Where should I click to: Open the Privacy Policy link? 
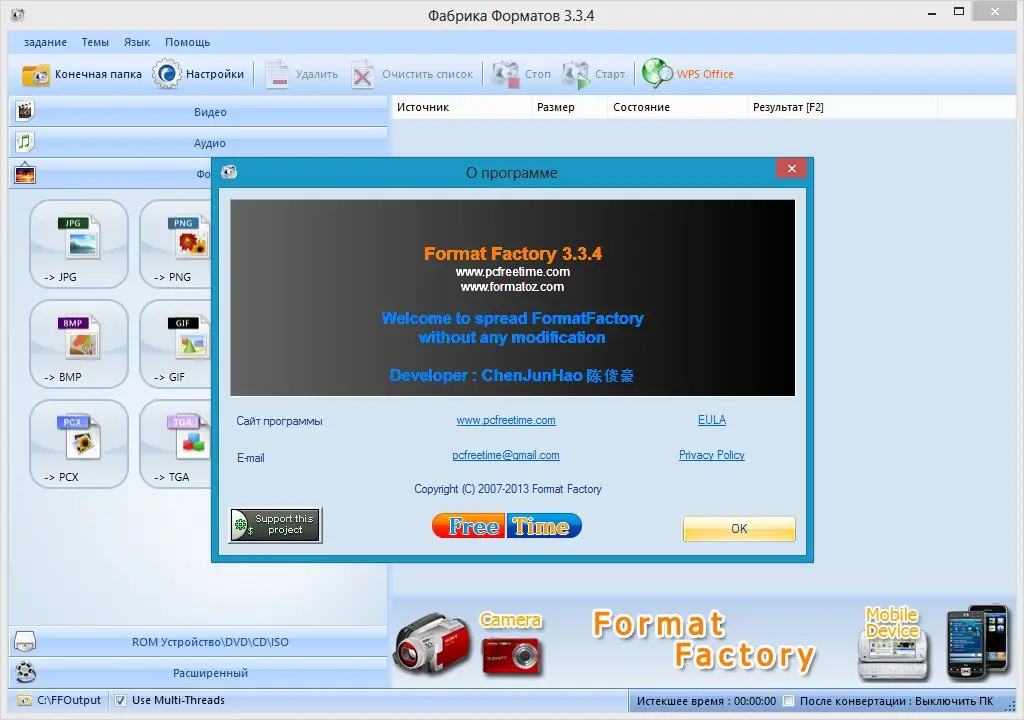[712, 455]
